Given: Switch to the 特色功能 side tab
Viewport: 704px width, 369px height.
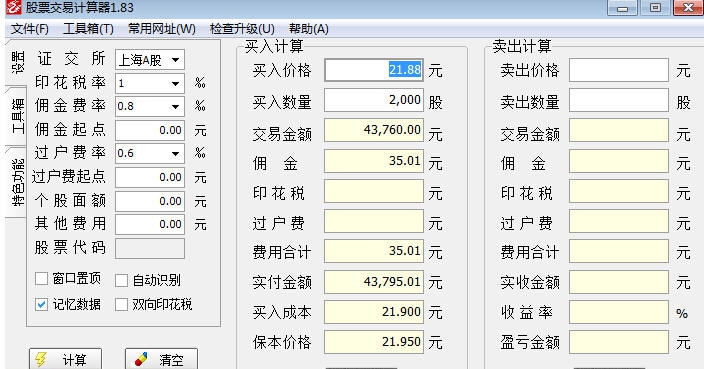Looking at the screenshot, I should click(17, 182).
